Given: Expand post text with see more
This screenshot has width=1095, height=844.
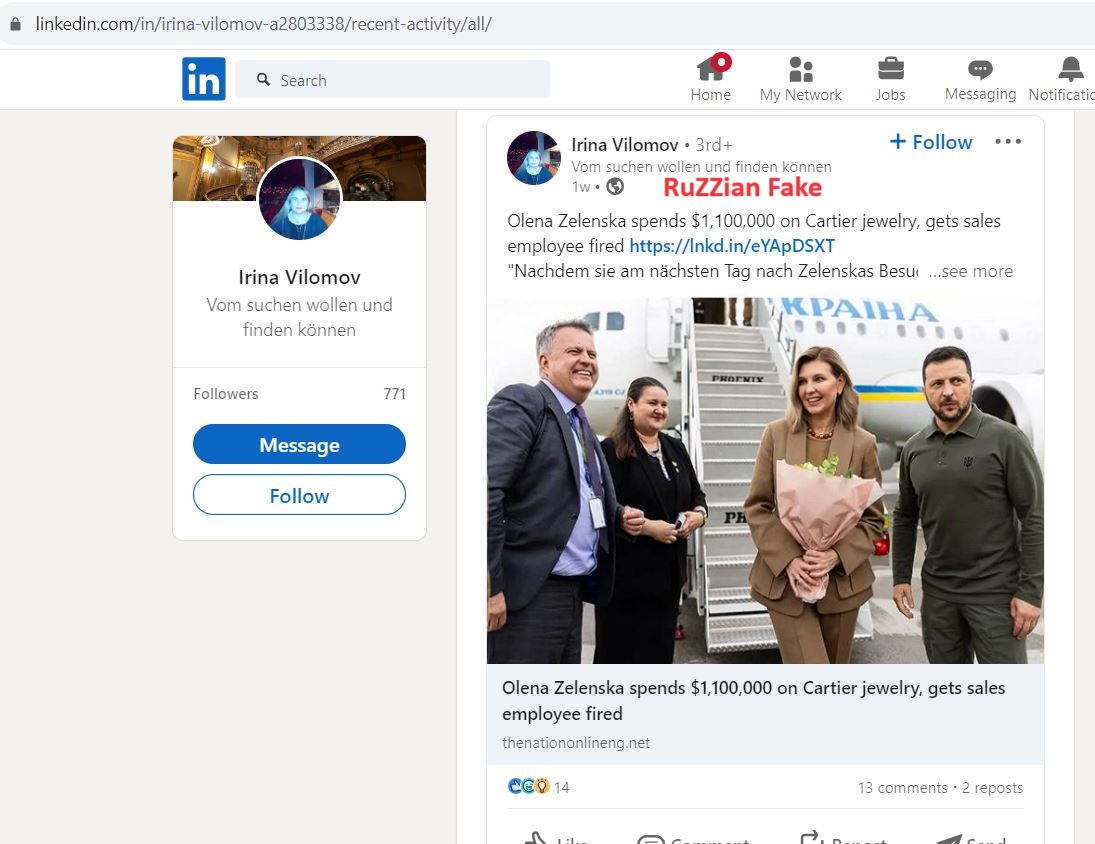Looking at the screenshot, I should pos(971,271).
